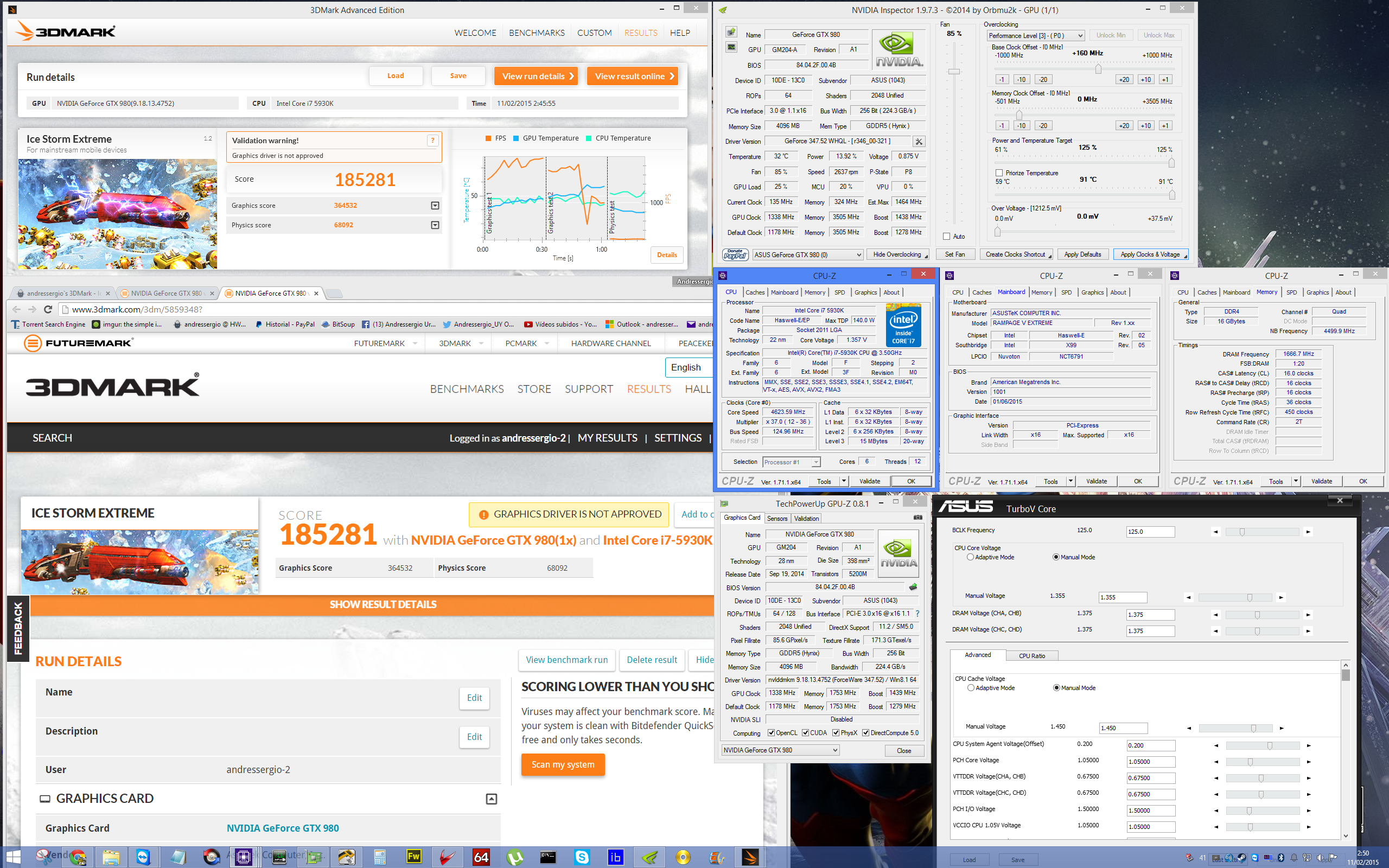This screenshot has height=868, width=1389.
Task: Click the Base Clock Offset slider handle
Action: (x=1098, y=69)
